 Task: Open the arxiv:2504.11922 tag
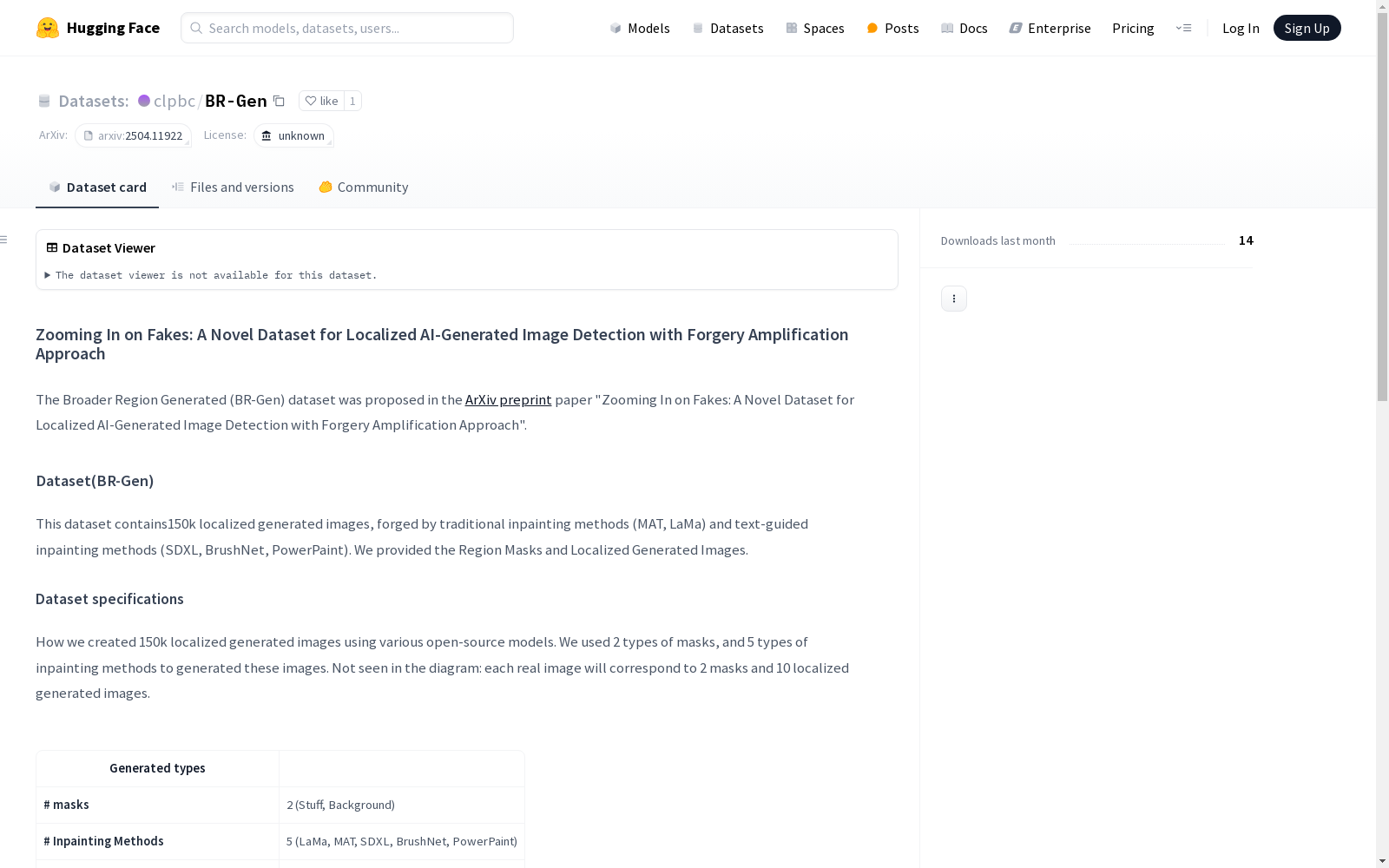tap(133, 135)
